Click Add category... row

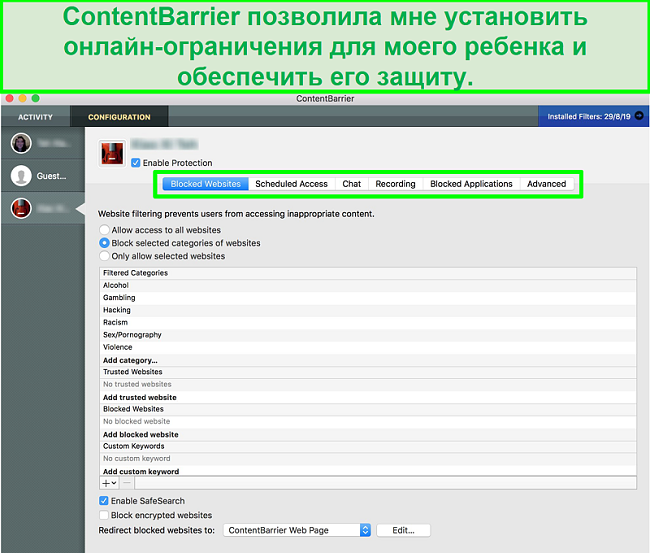pos(368,360)
